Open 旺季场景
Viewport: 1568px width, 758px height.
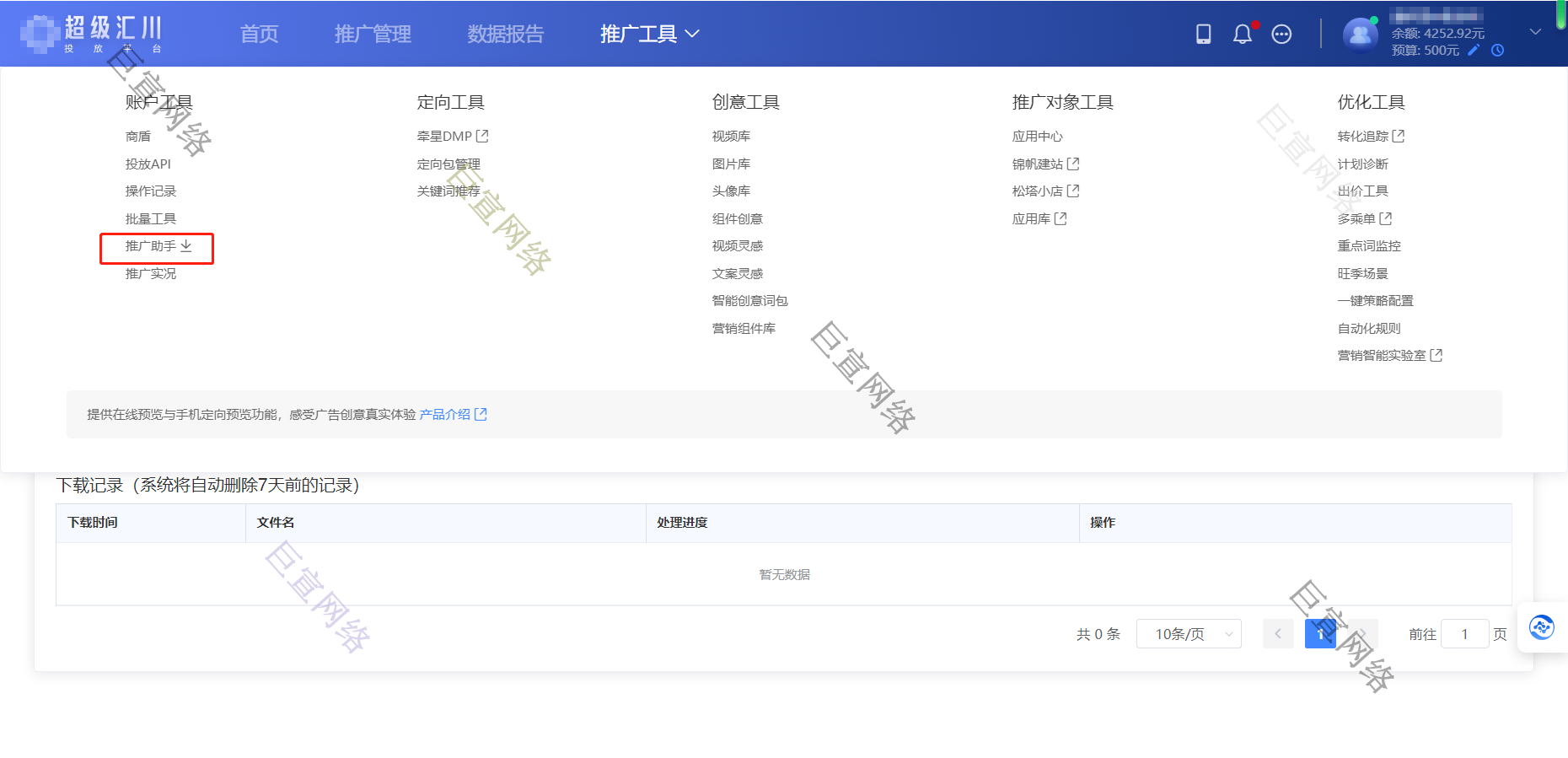coord(1362,273)
